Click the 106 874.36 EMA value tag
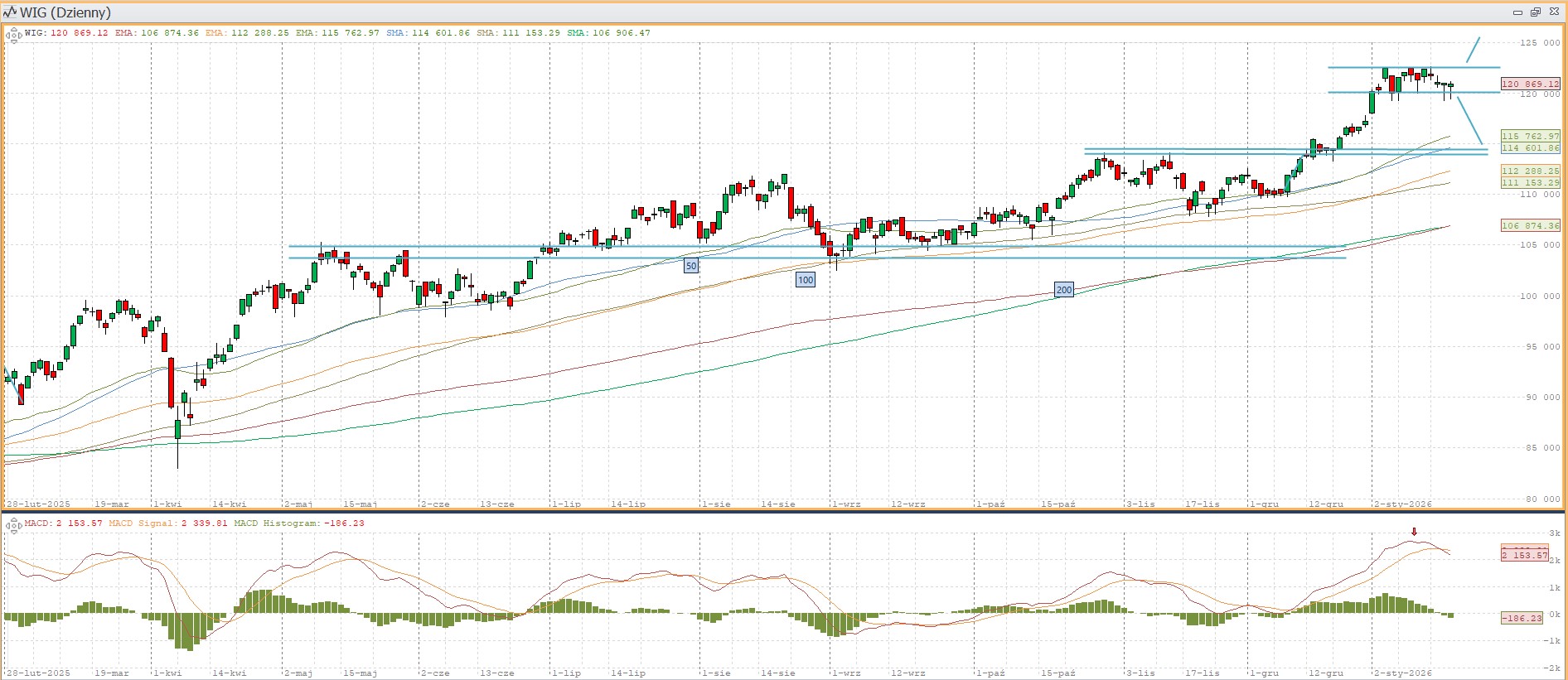1568x680 pixels. point(1530,225)
